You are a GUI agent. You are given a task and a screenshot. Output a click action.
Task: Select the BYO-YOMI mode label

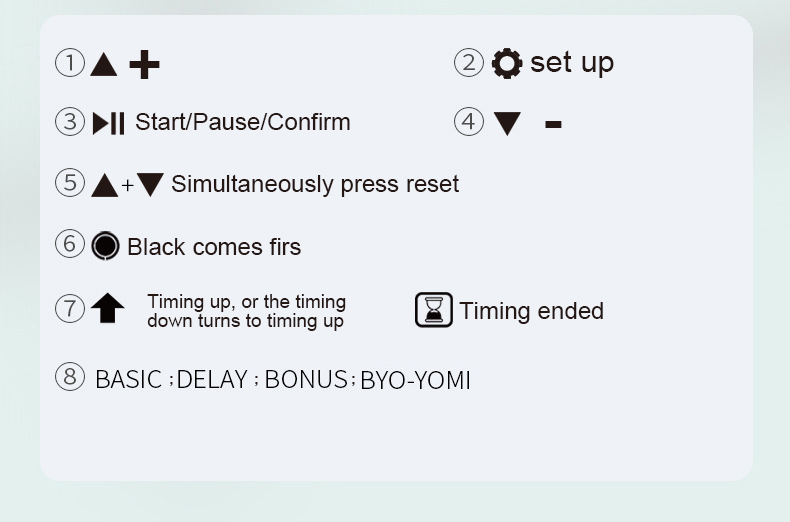coord(415,380)
